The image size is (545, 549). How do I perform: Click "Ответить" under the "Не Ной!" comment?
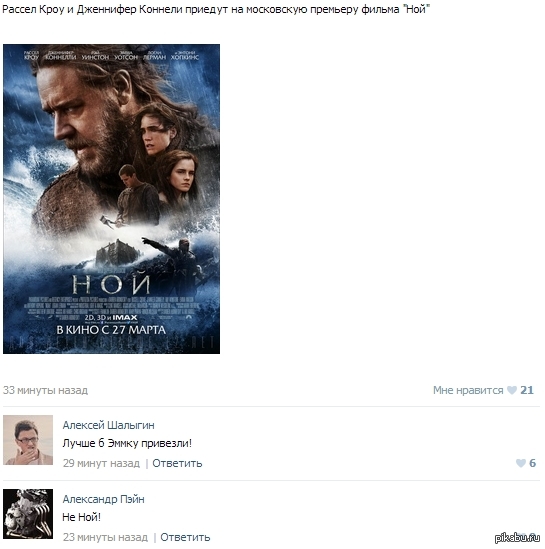point(185,537)
